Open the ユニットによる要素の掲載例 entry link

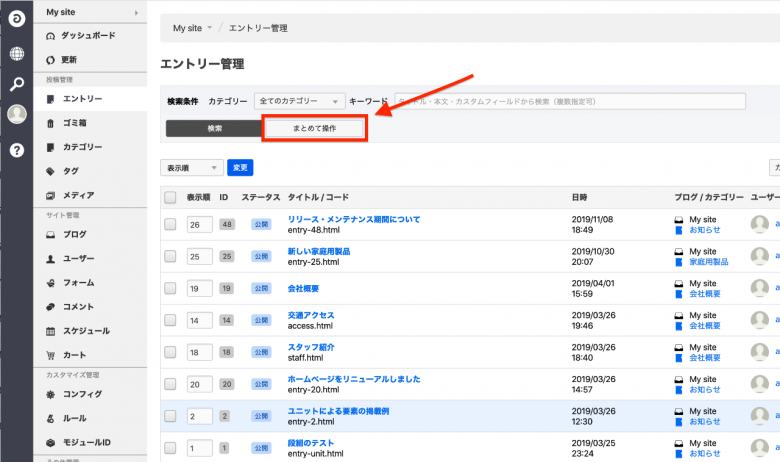(338, 411)
